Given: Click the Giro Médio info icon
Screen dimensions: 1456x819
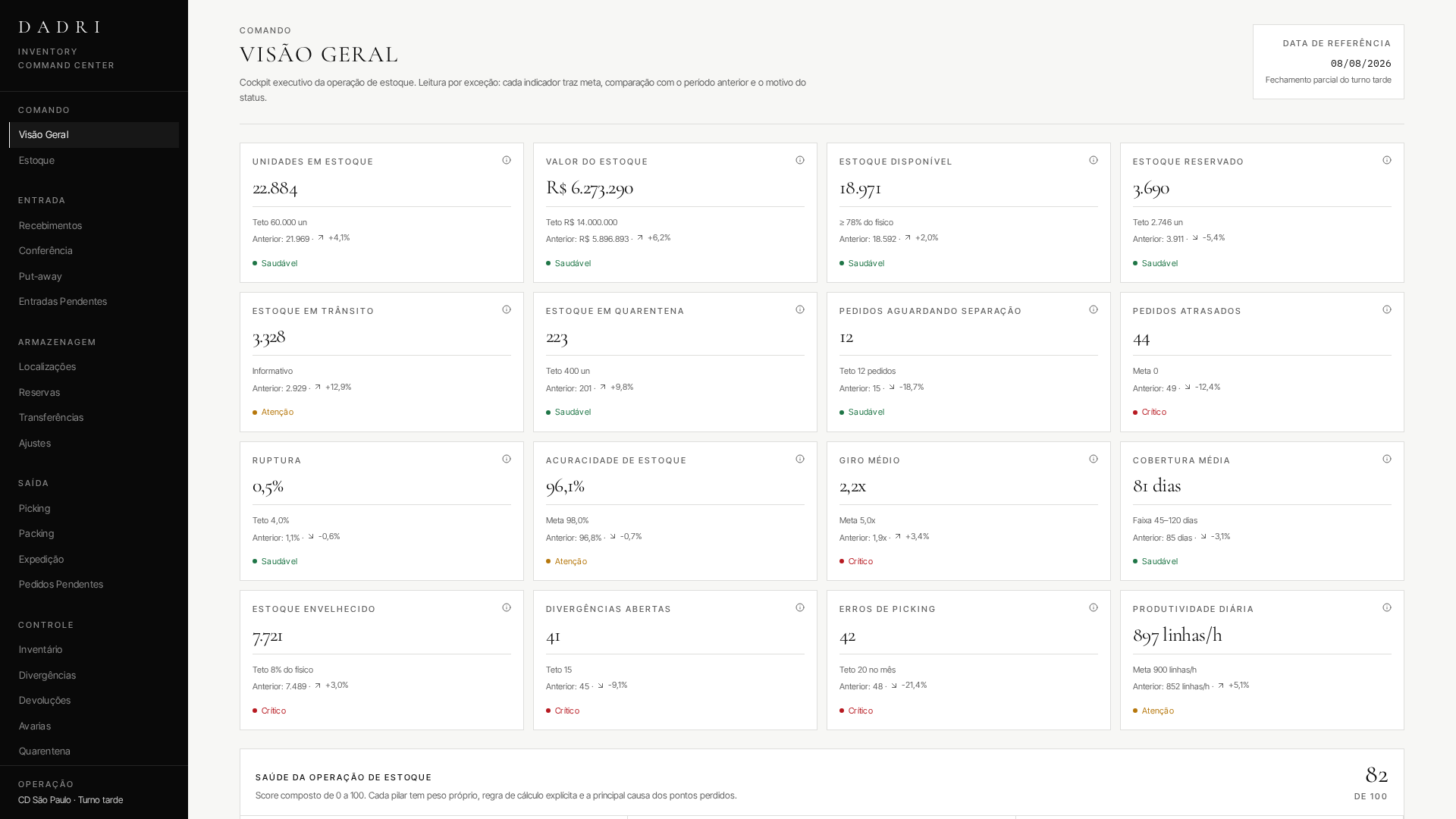Looking at the screenshot, I should [1094, 459].
